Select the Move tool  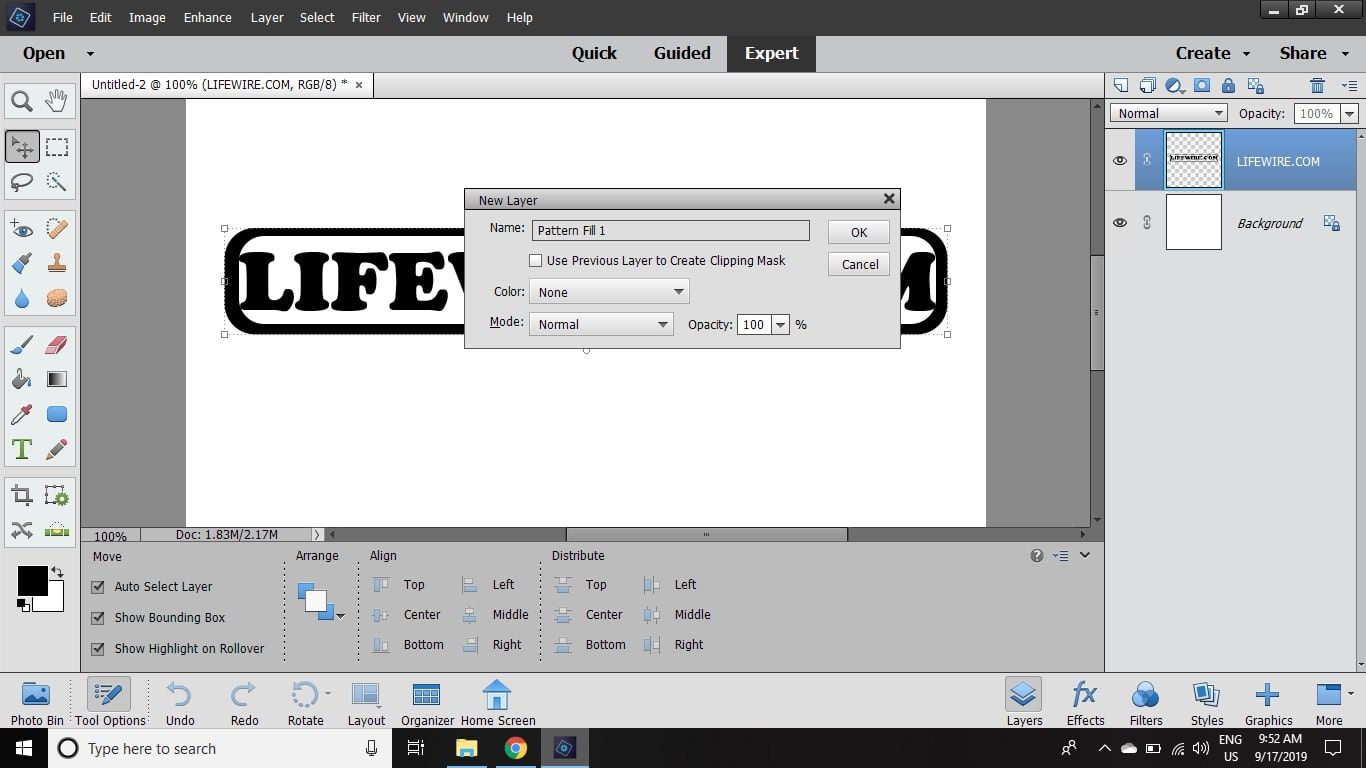22,147
